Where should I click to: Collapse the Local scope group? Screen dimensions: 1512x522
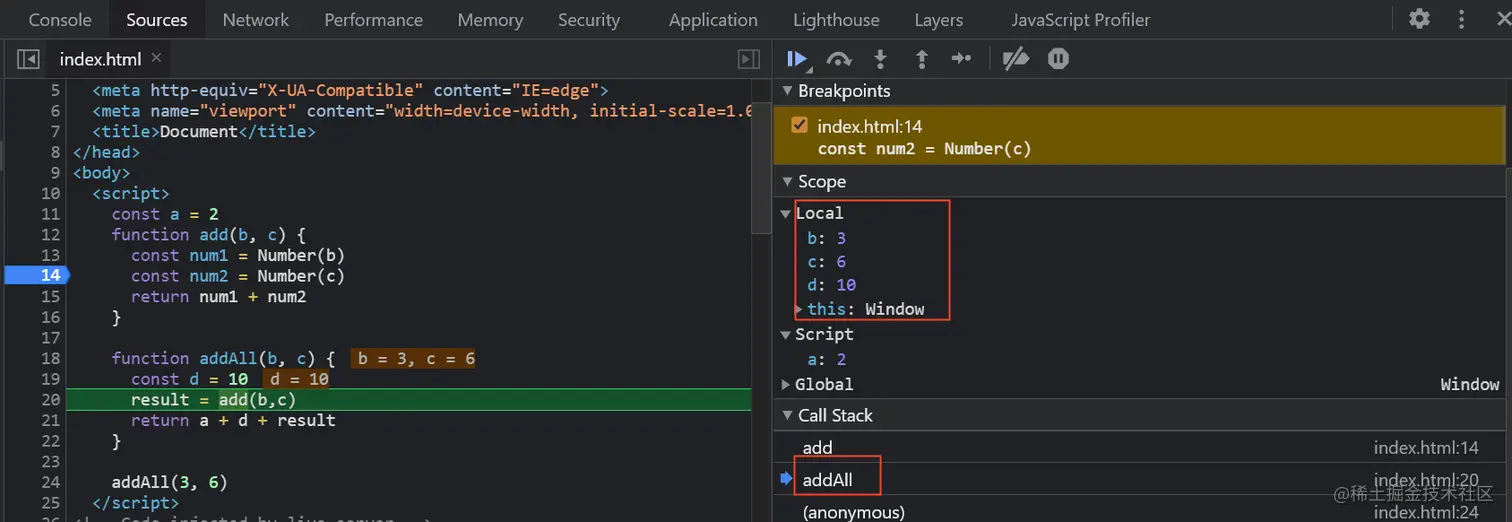(x=786, y=213)
